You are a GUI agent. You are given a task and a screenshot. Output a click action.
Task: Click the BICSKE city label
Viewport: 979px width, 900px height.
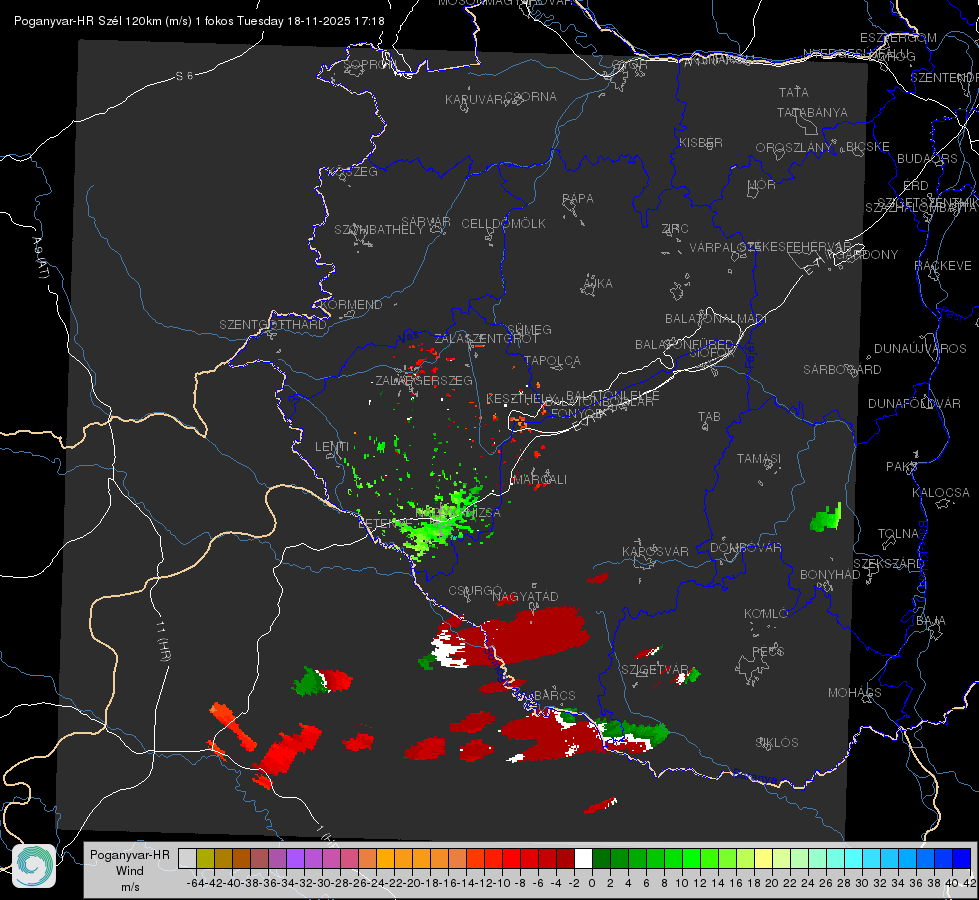click(868, 147)
